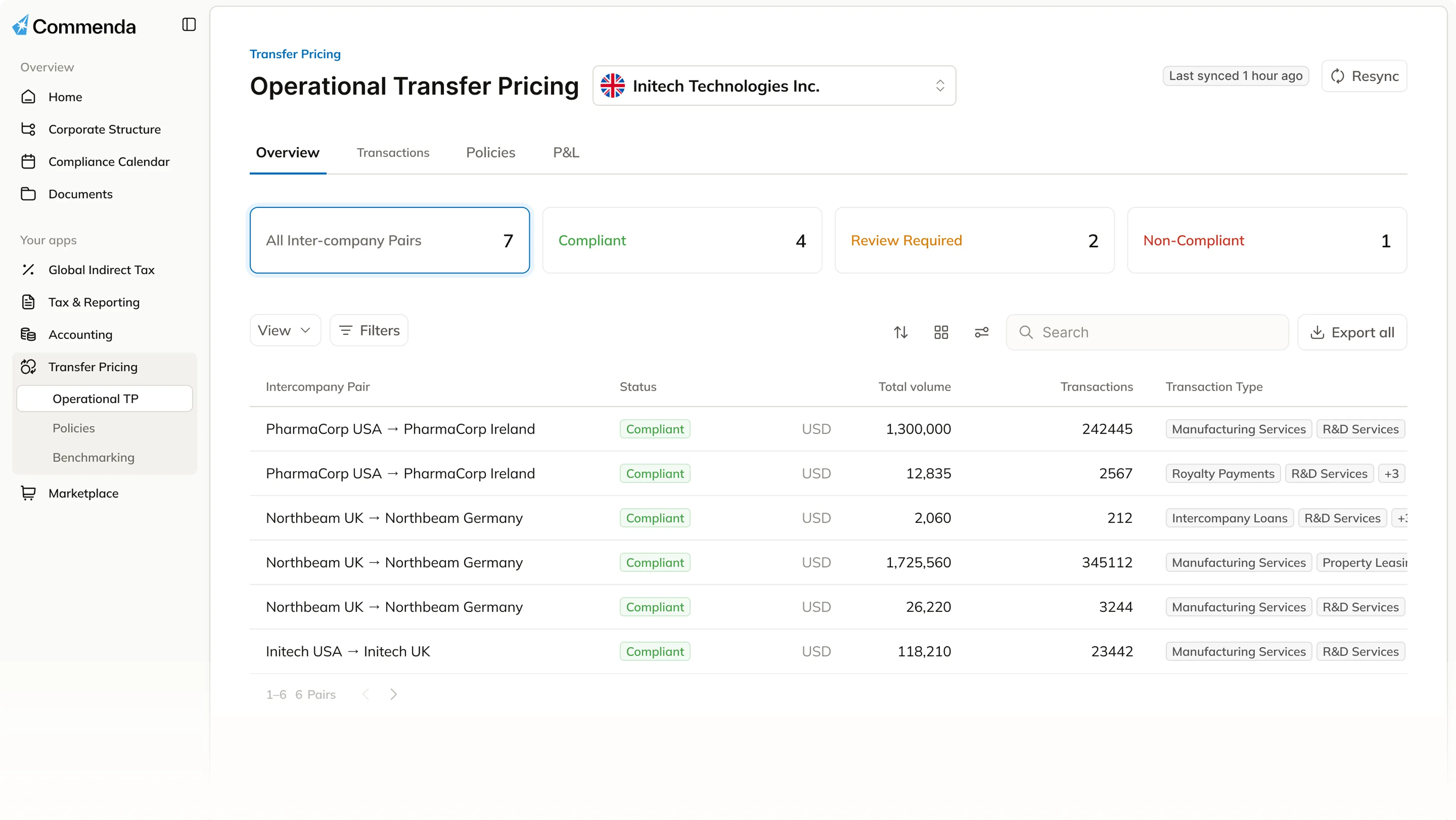This screenshot has height=820, width=1456.
Task: Expand the View dropdown
Action: coord(285,330)
